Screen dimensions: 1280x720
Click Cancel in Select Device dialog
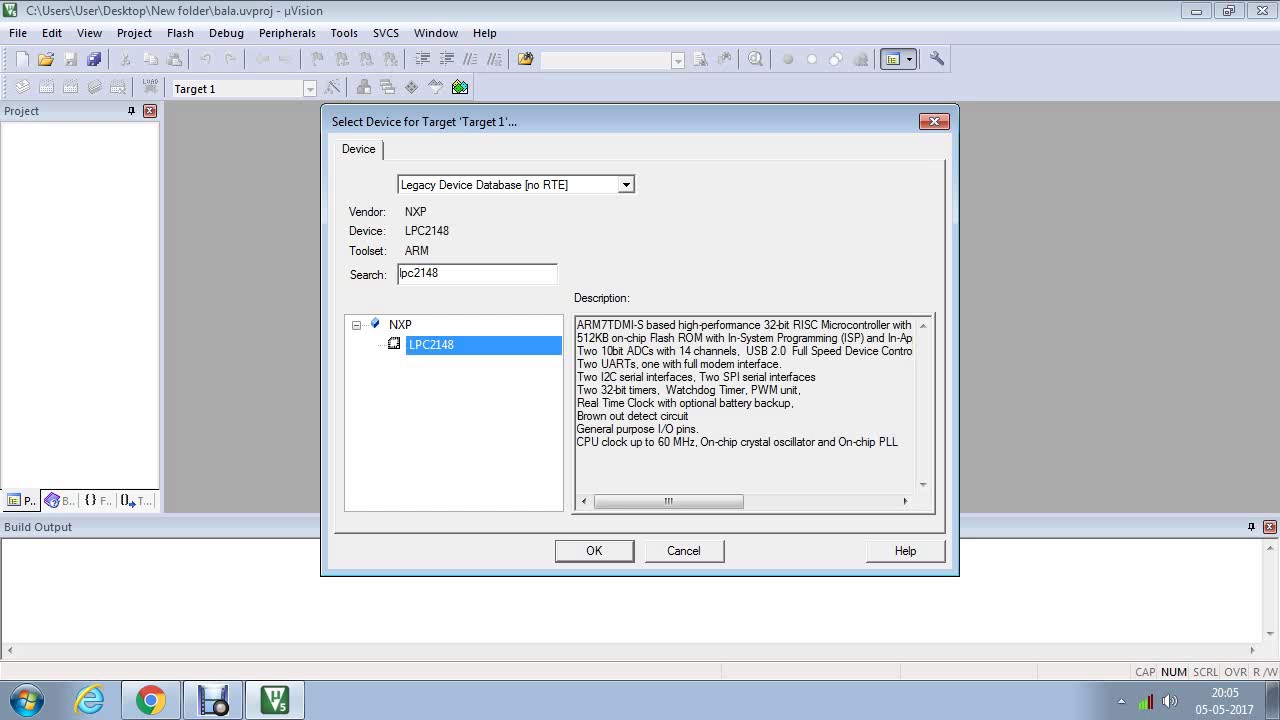tap(684, 551)
